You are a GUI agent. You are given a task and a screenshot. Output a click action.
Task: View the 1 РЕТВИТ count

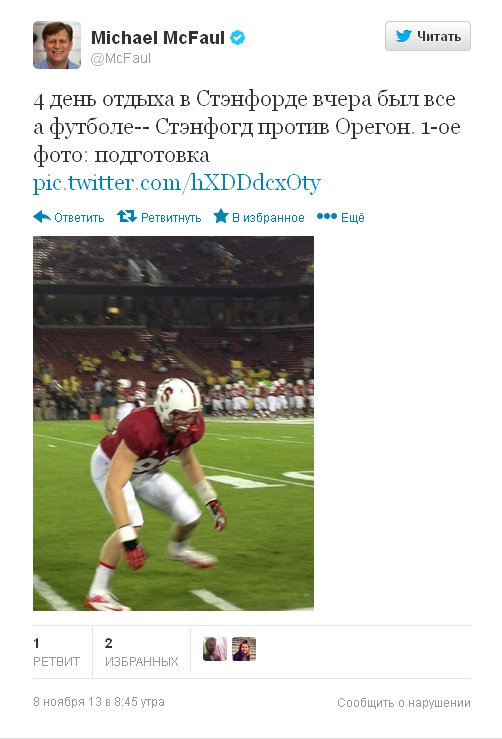[57, 652]
